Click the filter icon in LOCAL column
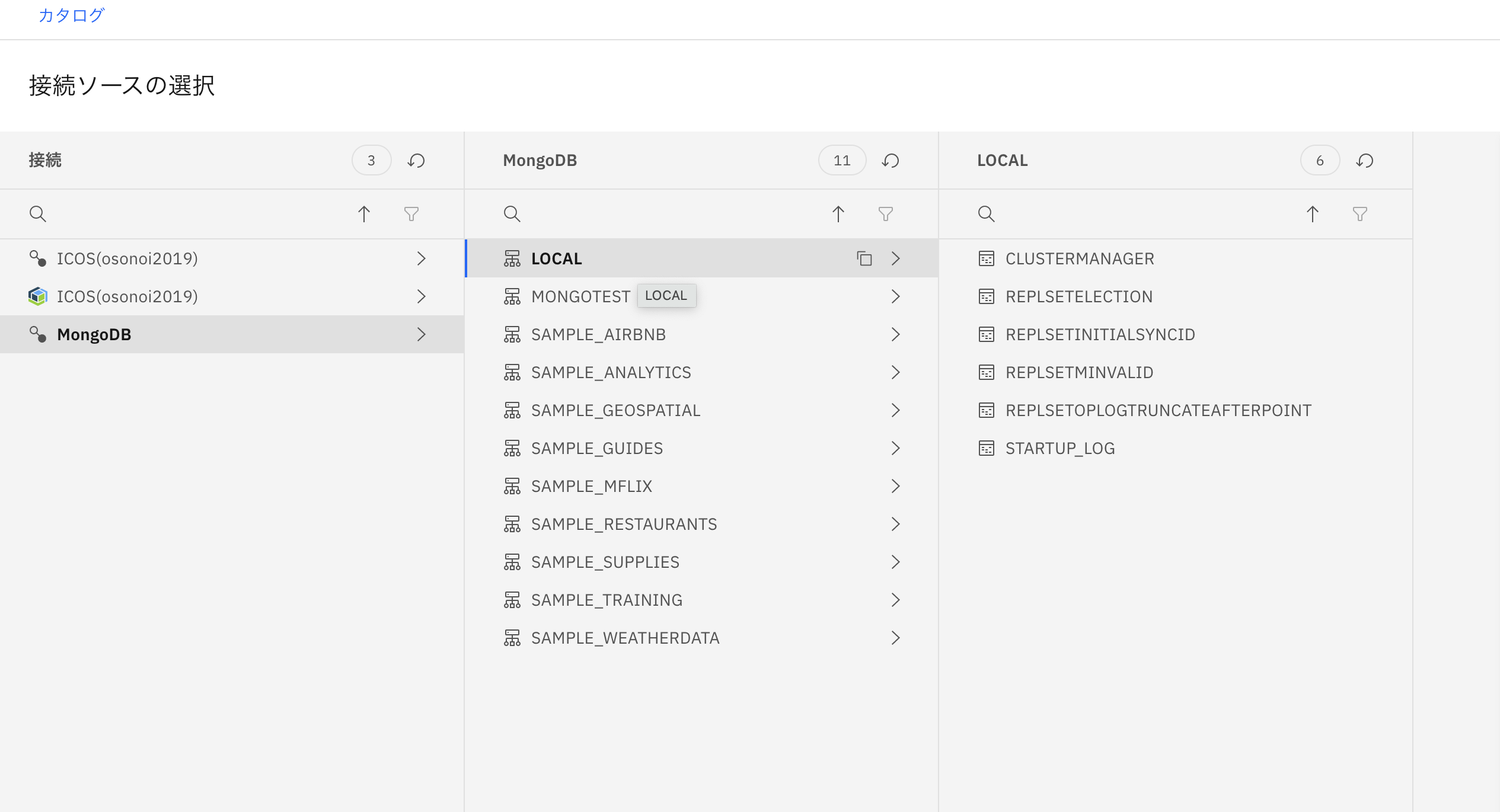The image size is (1500, 812). 1360,213
